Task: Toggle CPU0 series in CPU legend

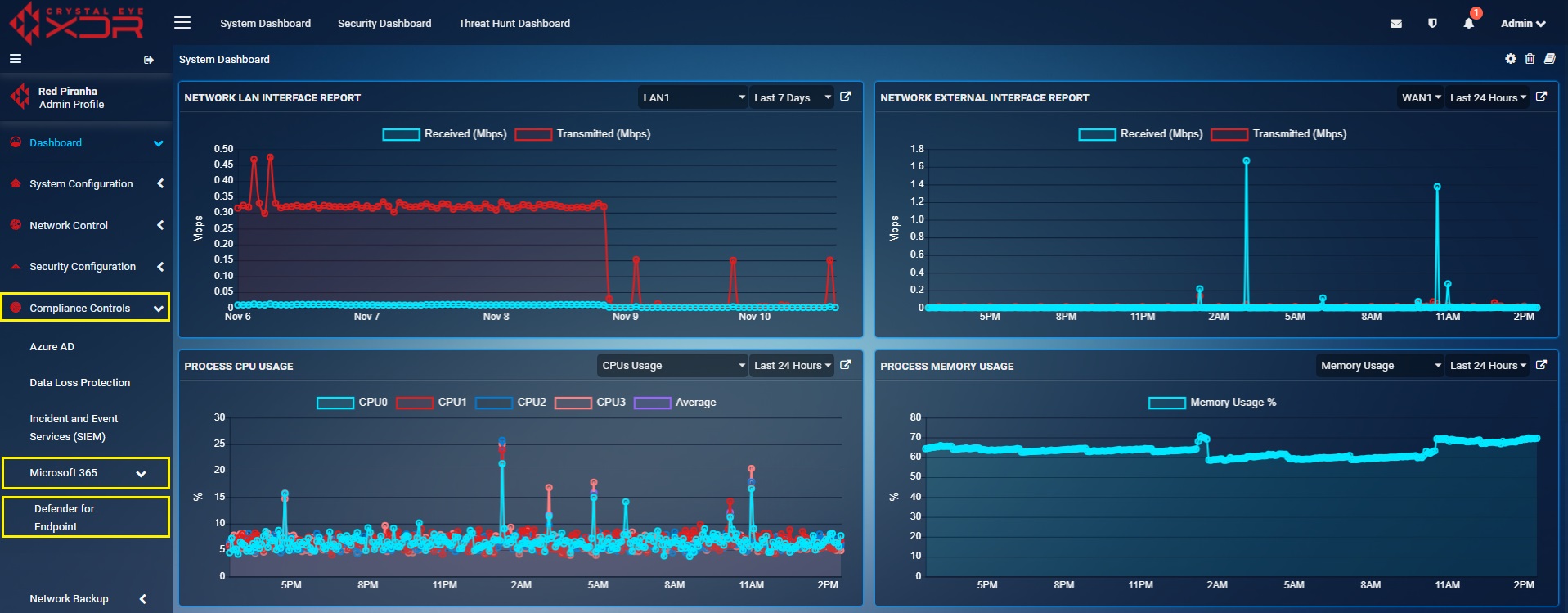Action: 352,403
